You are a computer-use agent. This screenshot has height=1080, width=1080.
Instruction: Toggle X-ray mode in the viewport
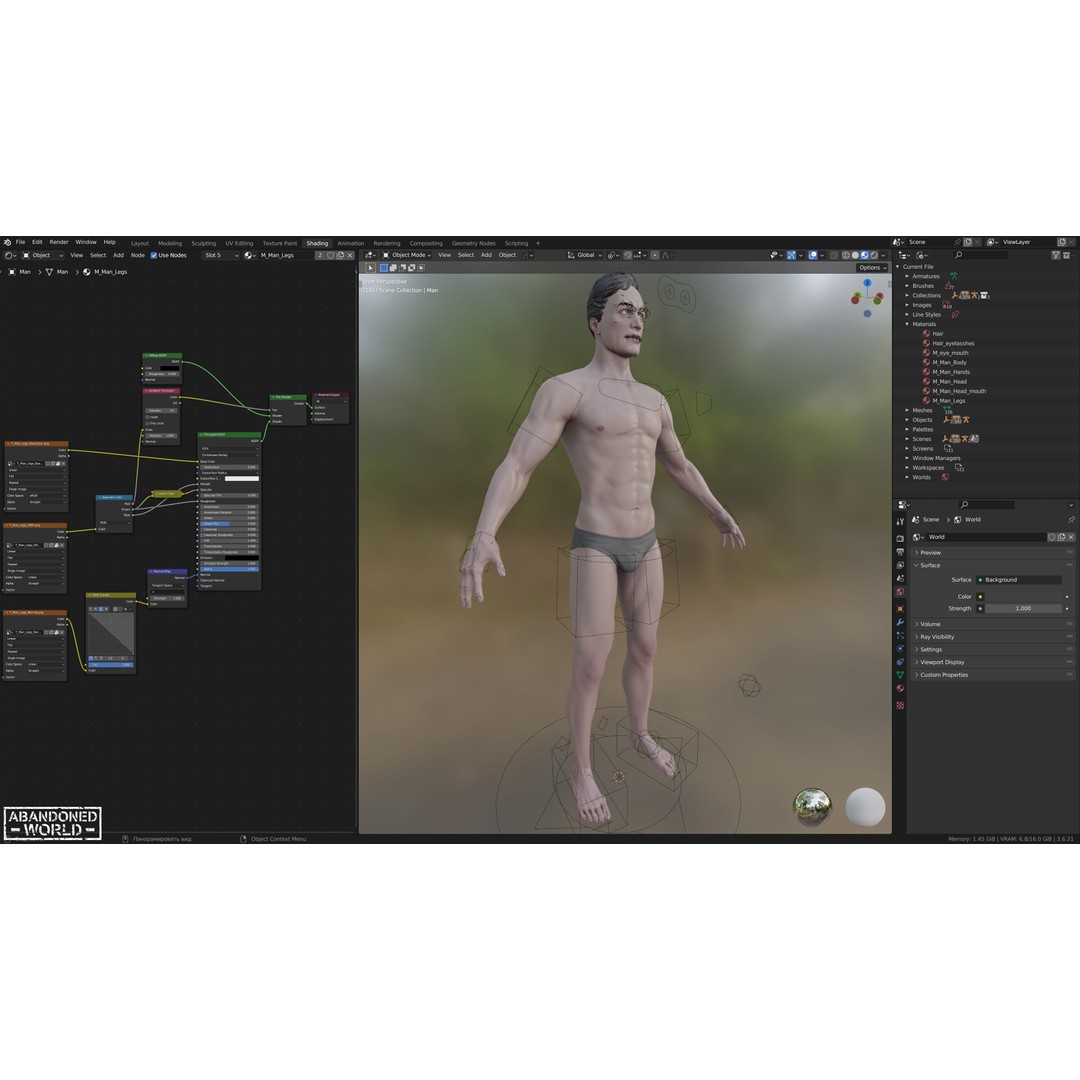click(834, 255)
